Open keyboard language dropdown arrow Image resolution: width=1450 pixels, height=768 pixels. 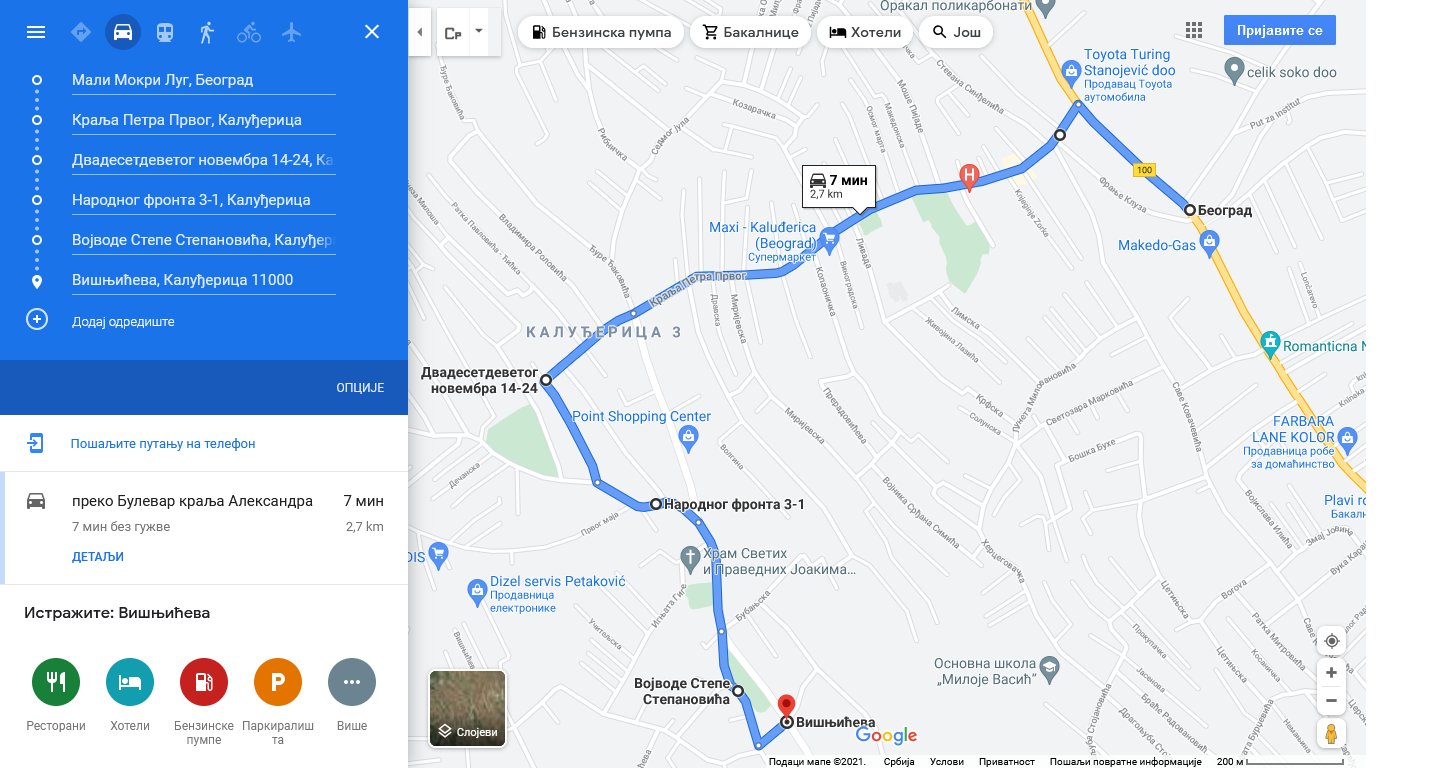point(479,31)
